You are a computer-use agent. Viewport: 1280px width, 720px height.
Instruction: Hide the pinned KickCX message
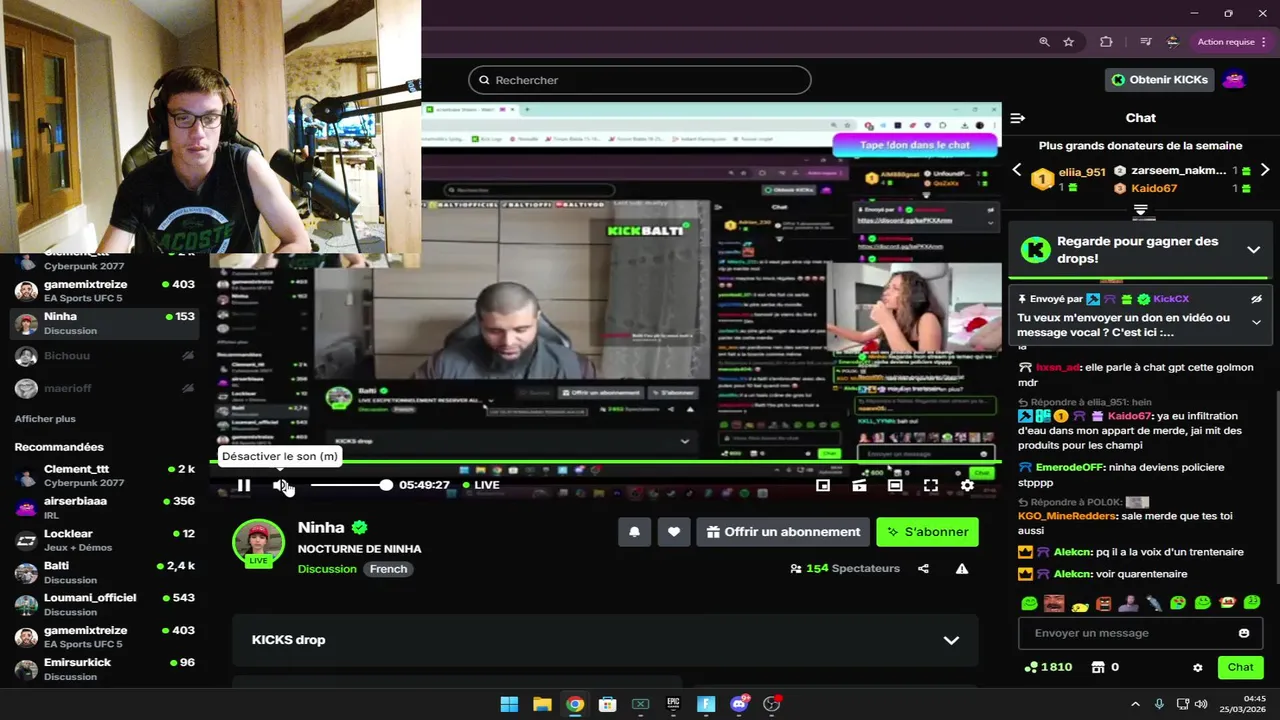coord(1257,299)
